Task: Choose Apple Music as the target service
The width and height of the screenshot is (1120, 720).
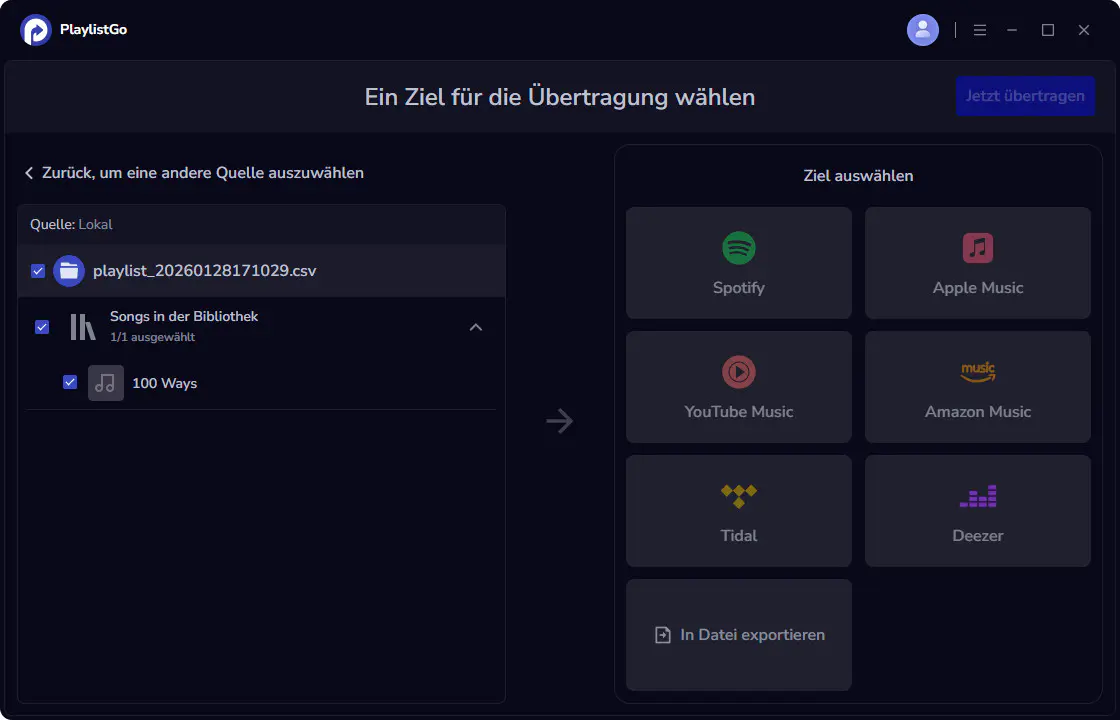Action: [977, 263]
